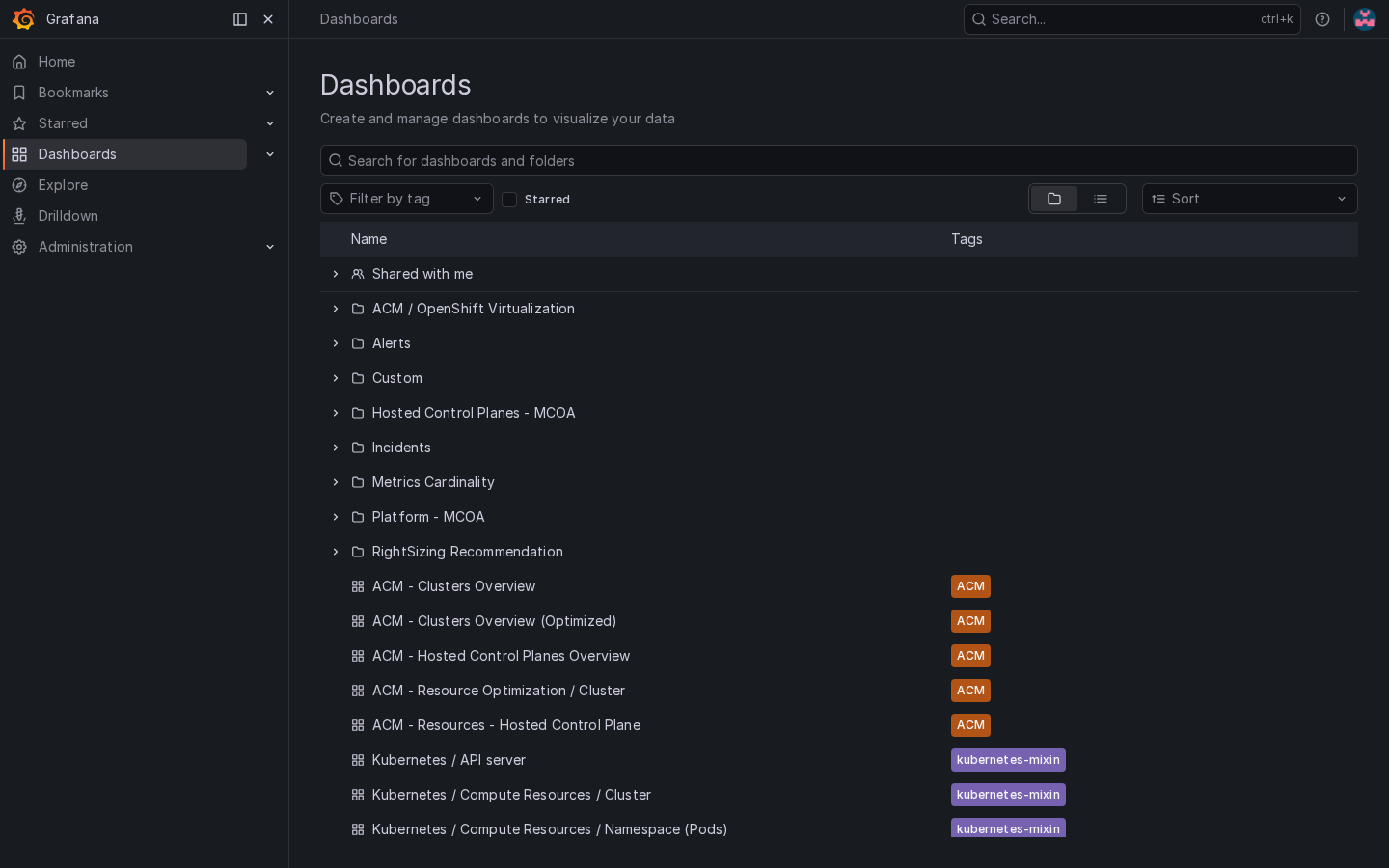Expand the Custom folder chevron
This screenshot has width=1389, height=868.
coord(336,378)
